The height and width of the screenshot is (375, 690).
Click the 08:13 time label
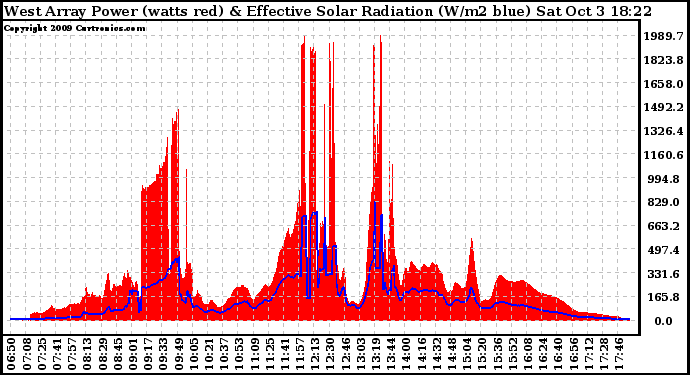pos(87,353)
